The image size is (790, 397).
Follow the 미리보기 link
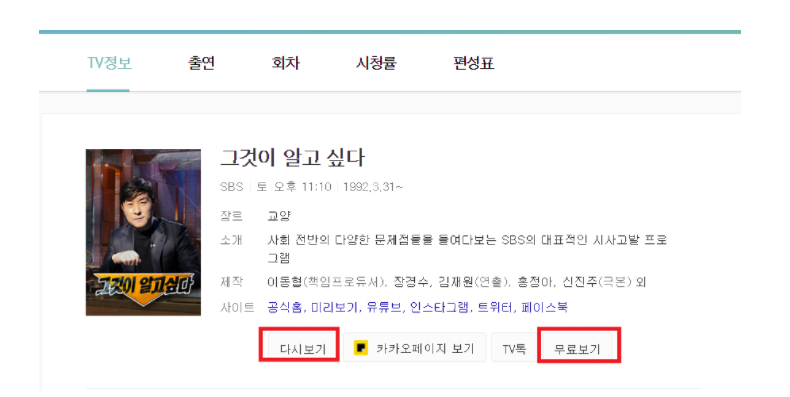[335, 307]
